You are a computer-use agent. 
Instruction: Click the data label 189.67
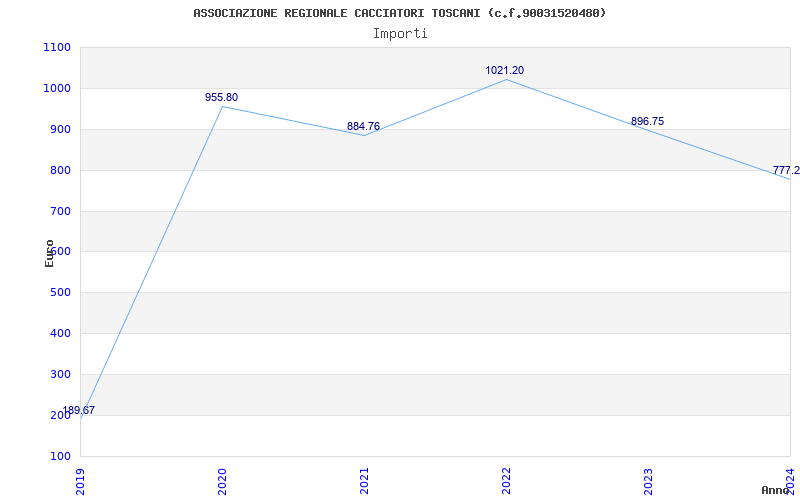click(x=78, y=410)
